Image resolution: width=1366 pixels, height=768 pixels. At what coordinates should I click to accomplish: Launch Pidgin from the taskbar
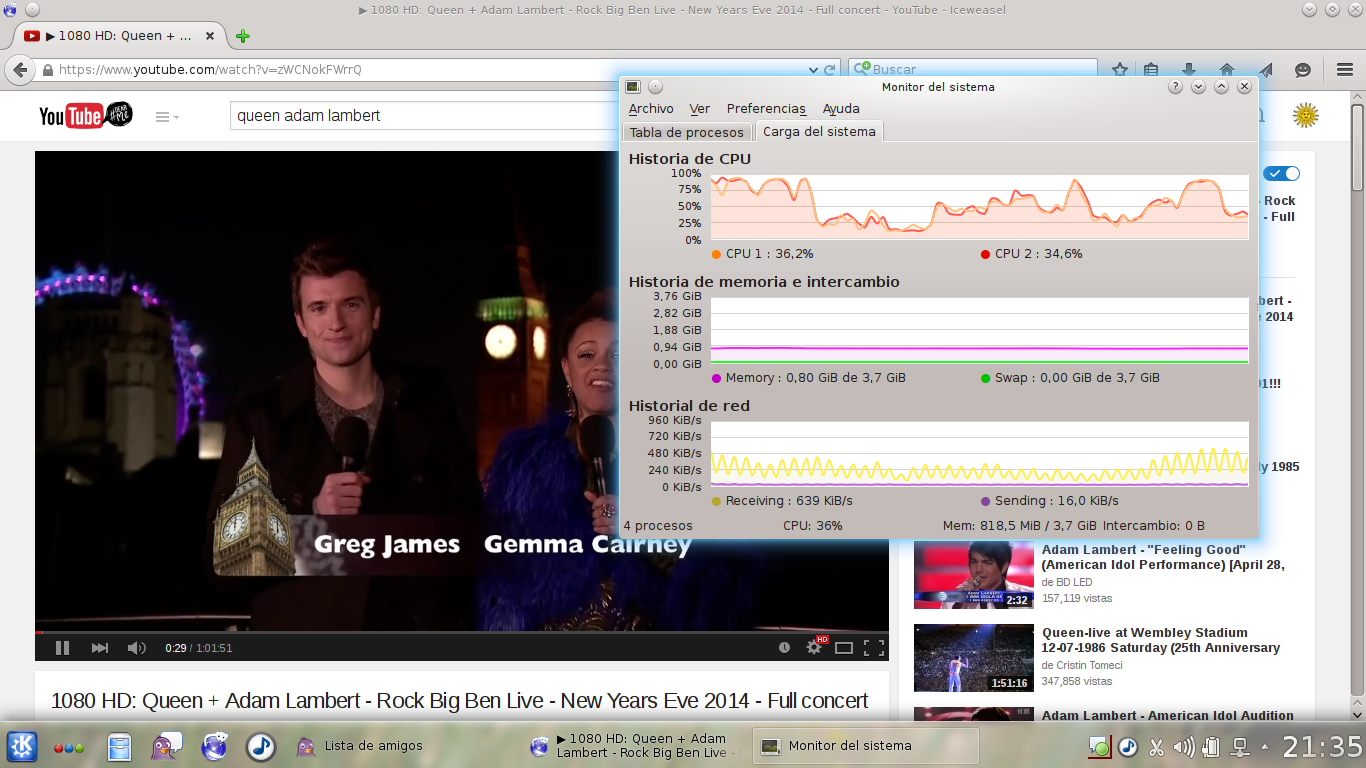pyautogui.click(x=166, y=746)
